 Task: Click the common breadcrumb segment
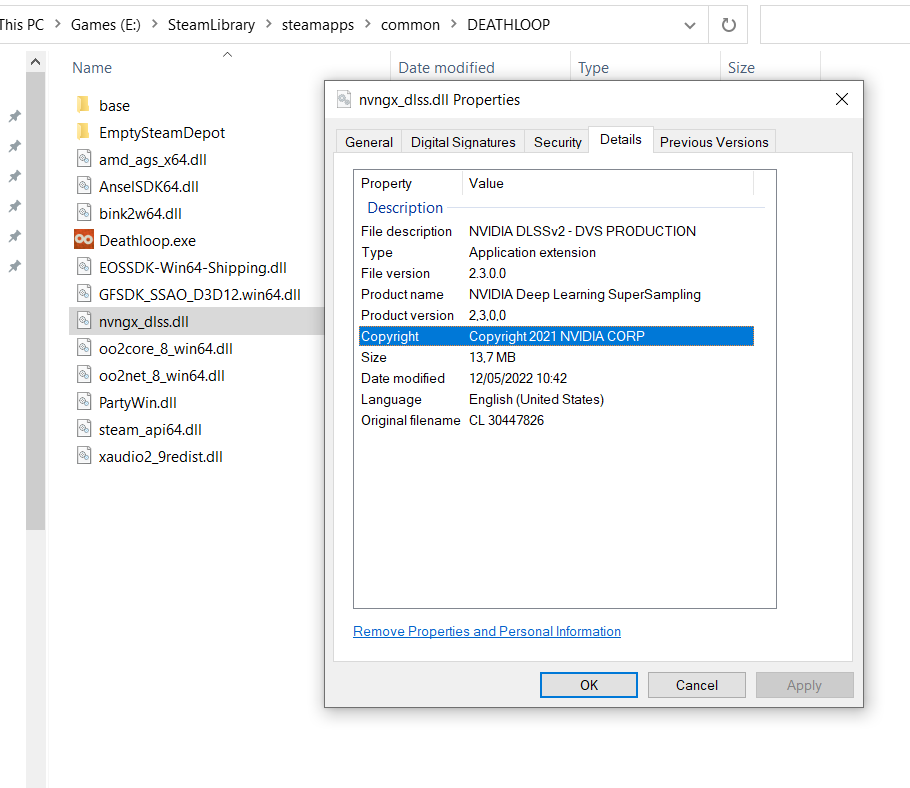410,25
